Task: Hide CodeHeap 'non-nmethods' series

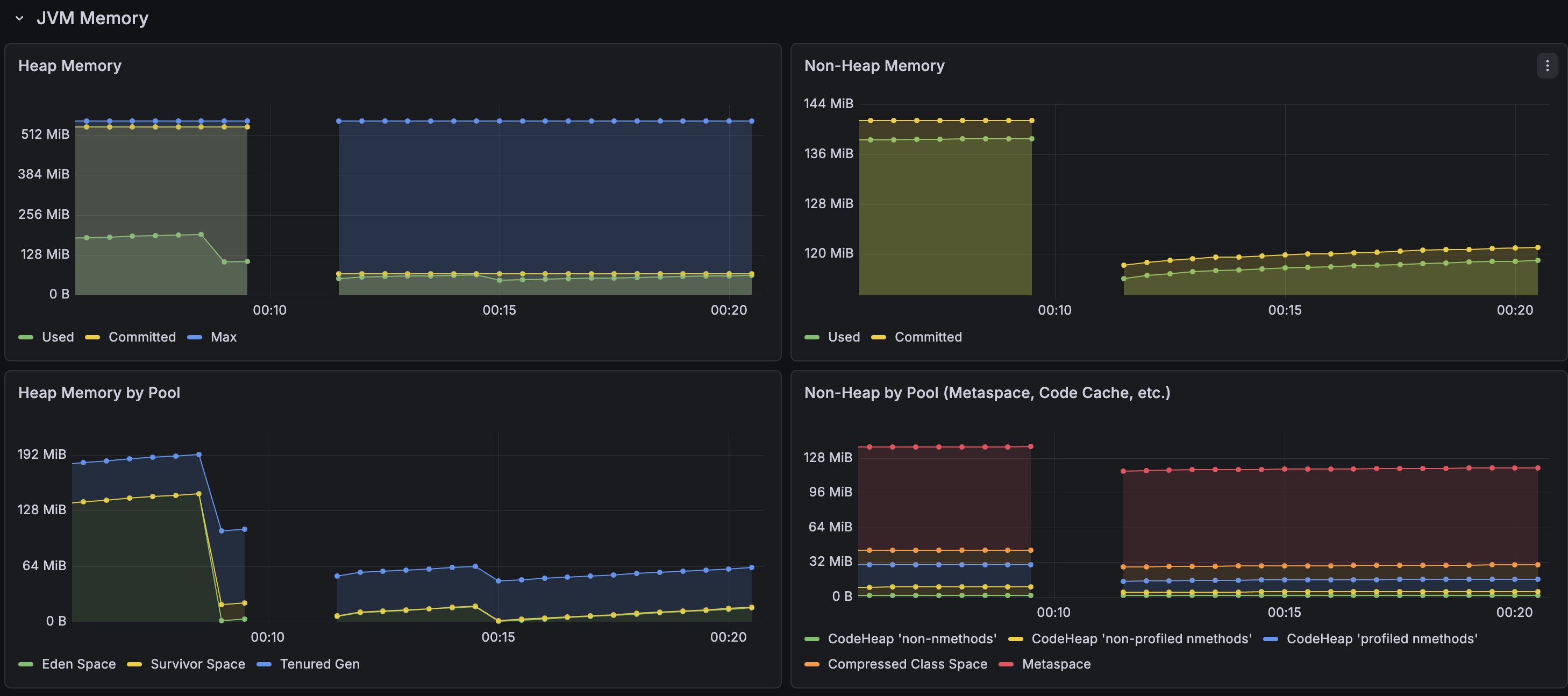Action: (913, 639)
